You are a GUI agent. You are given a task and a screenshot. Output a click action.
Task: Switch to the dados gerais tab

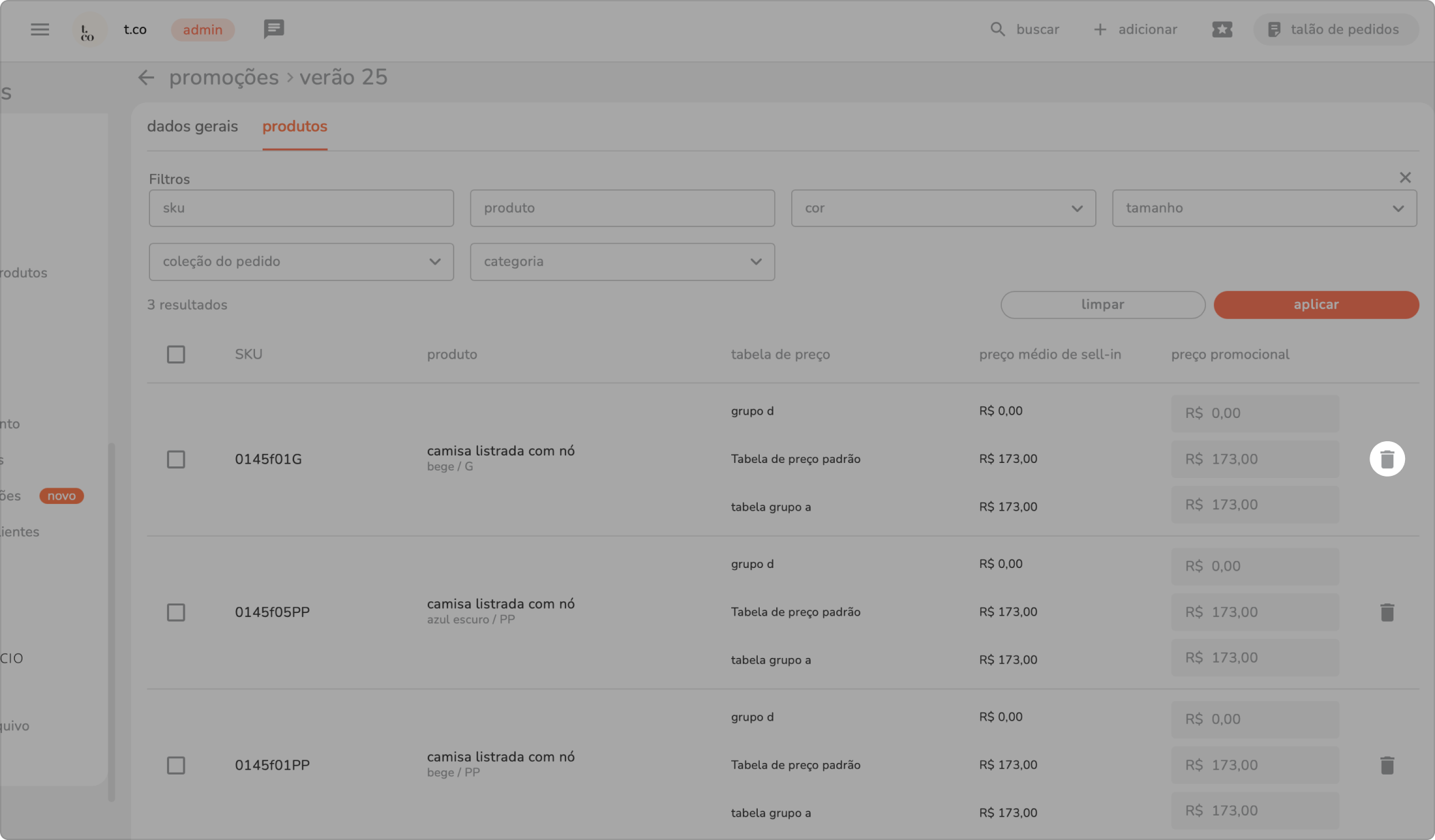coord(192,127)
